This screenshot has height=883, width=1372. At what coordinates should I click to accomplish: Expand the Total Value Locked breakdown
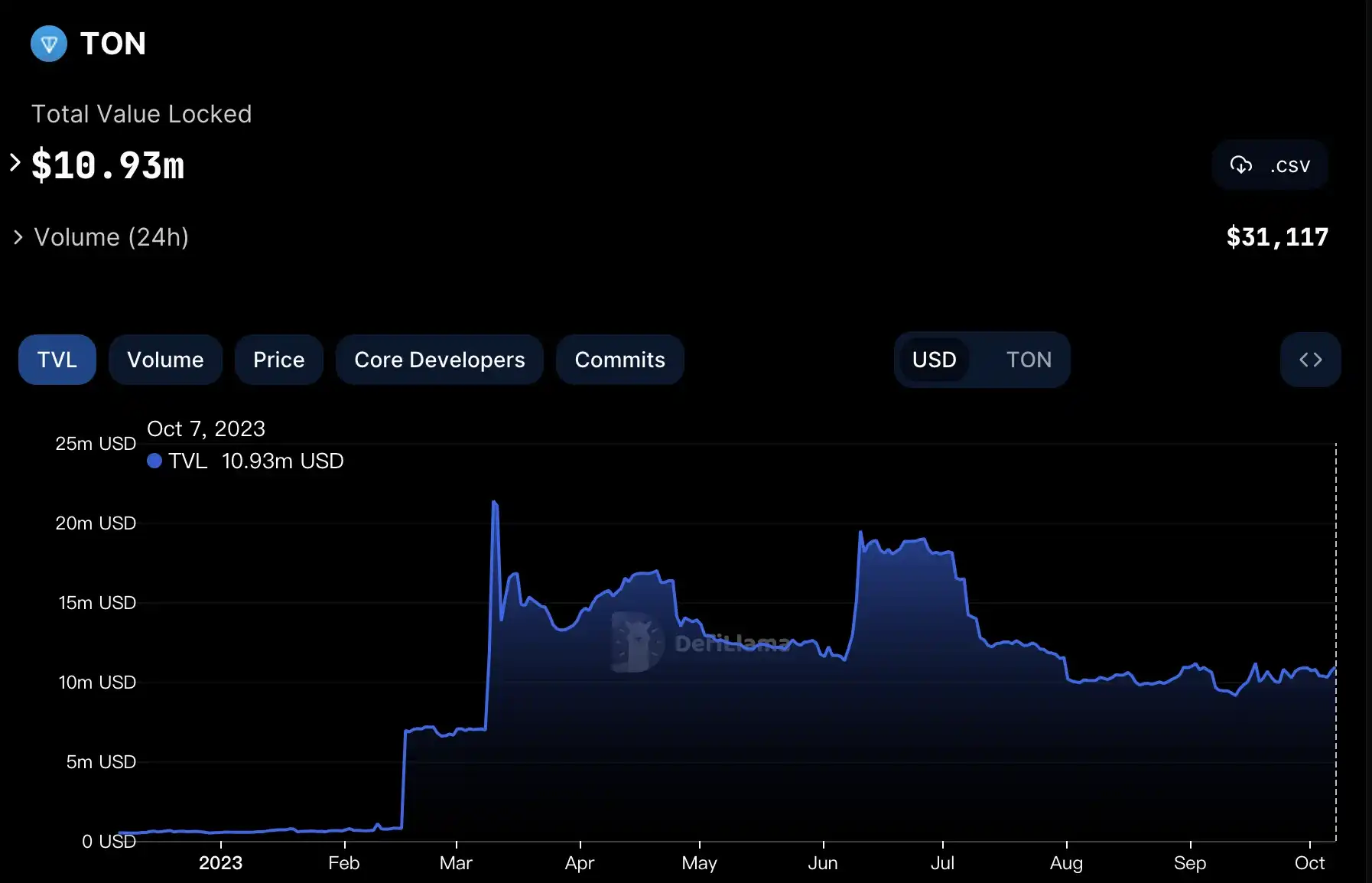pos(15,163)
